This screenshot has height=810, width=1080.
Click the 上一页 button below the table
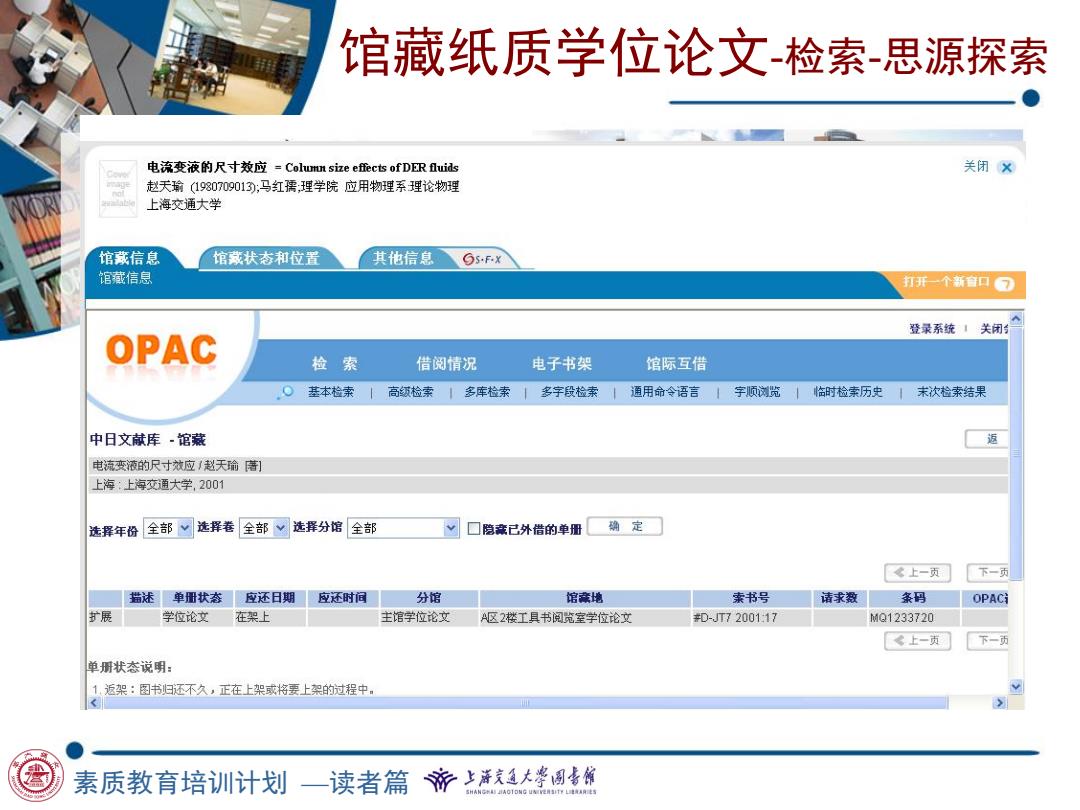(x=917, y=641)
